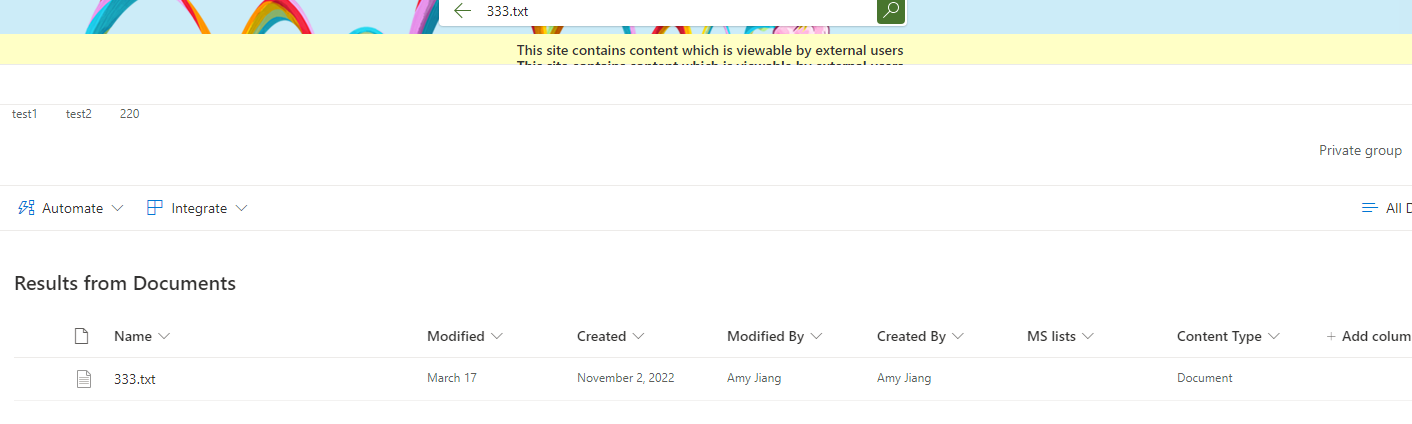
Task: Expand the Automate dropdown chevron
Action: (x=118, y=208)
